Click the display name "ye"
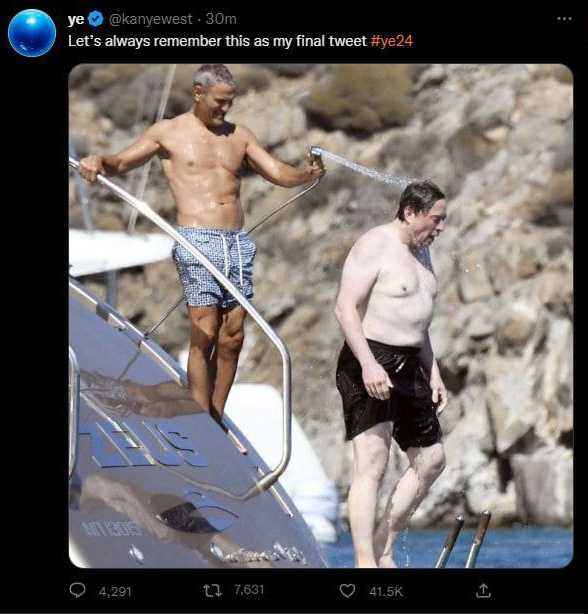 76,19
